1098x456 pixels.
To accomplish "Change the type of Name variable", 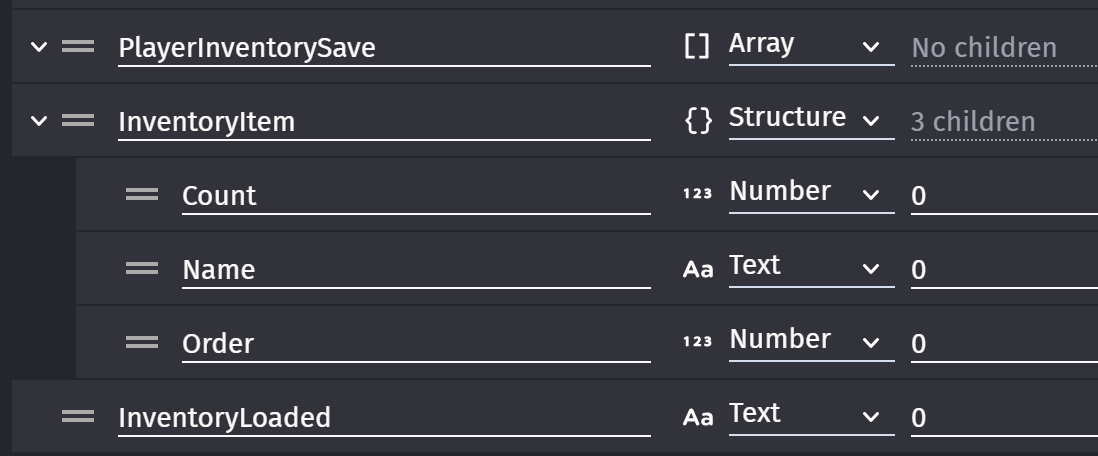I will 811,268.
